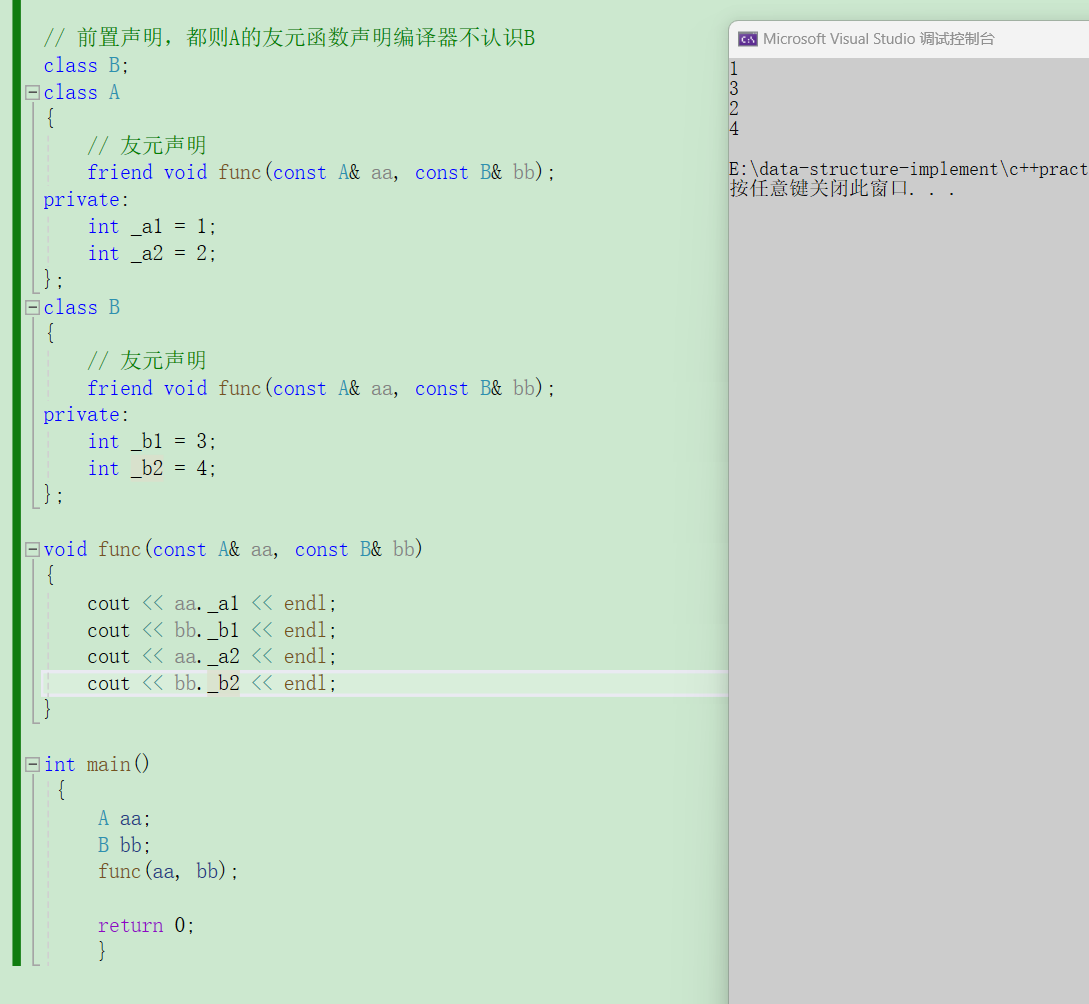This screenshot has width=1089, height=1004.
Task: Click the 'private:' label in class A
Action: 86,200
